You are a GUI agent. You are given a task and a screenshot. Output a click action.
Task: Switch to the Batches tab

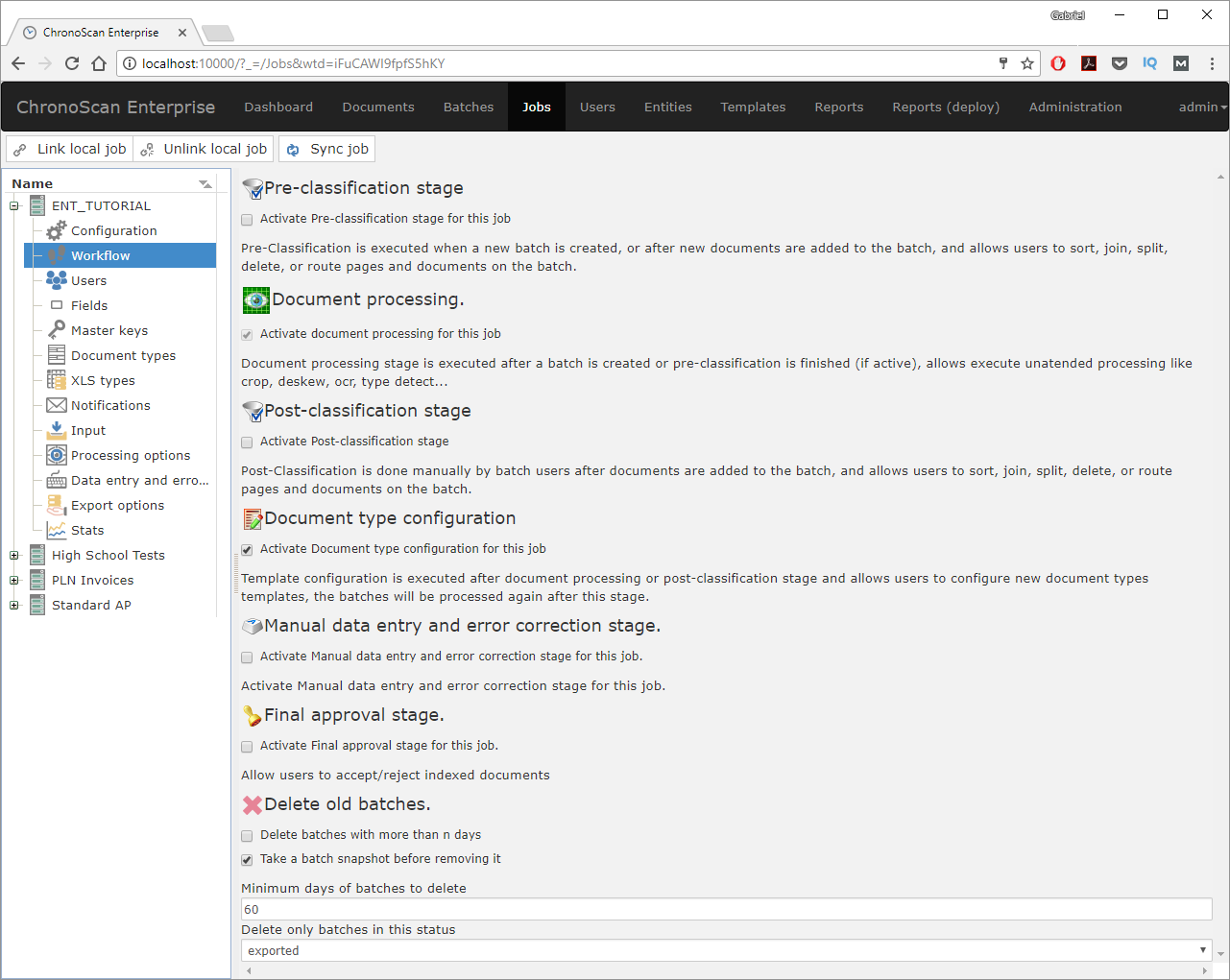(x=469, y=107)
